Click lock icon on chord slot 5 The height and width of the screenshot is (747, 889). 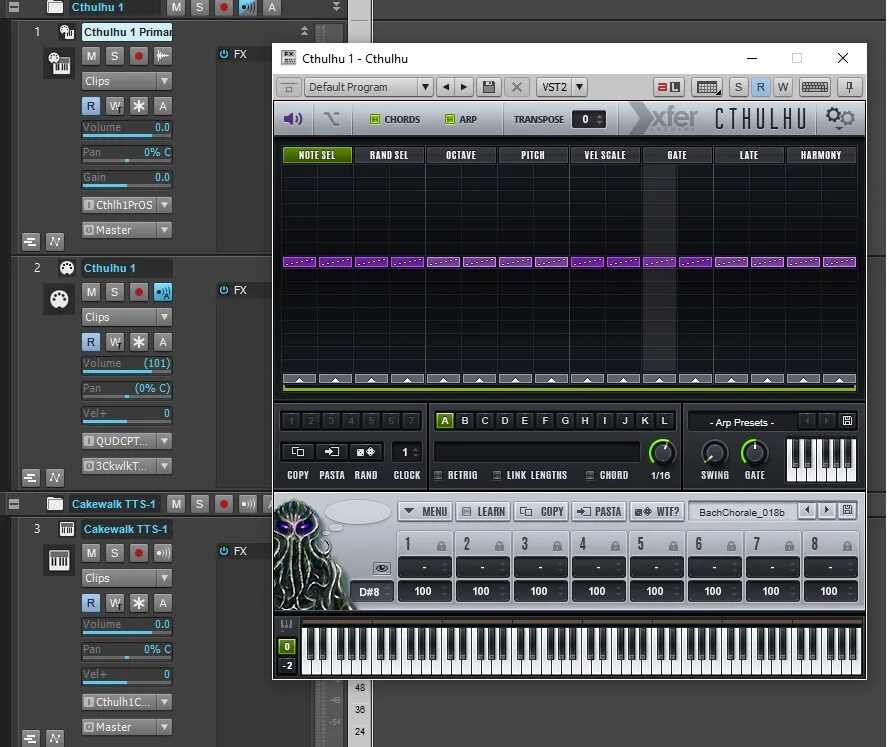673,546
